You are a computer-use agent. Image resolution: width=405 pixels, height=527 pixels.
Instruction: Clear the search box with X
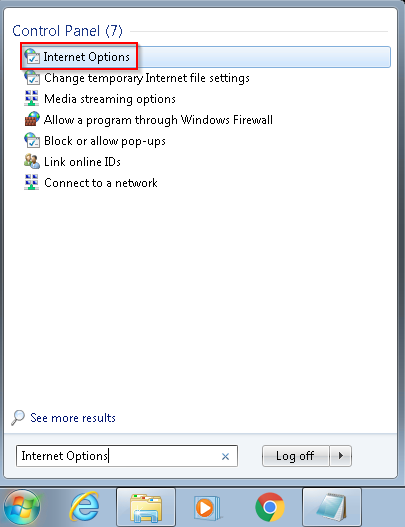point(225,456)
